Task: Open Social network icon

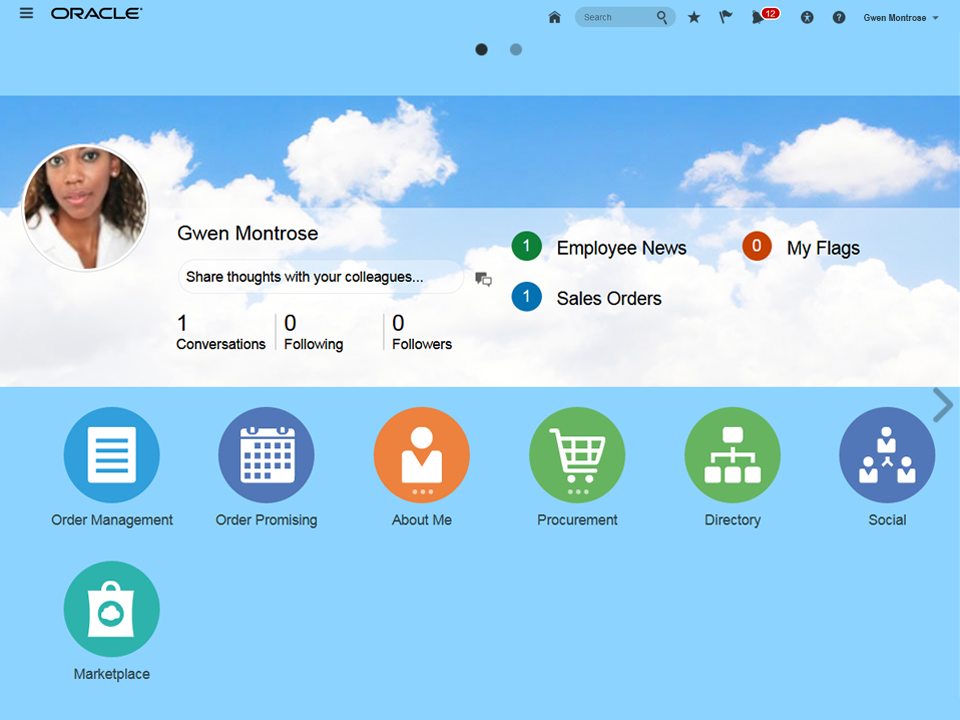Action: point(887,455)
